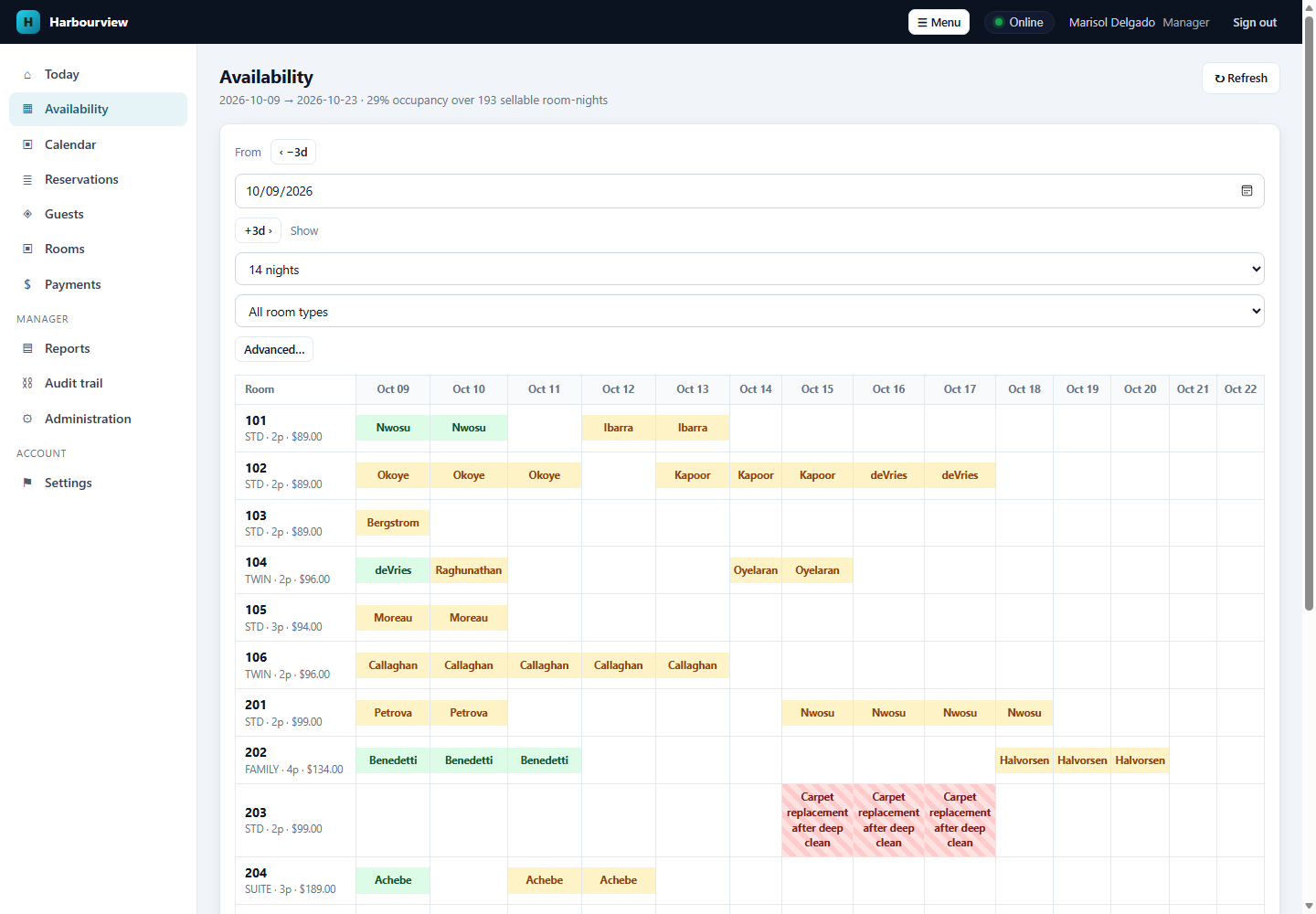Viewport: 1316px width, 914px height.
Task: Click the From date input field
Action: pos(749,191)
